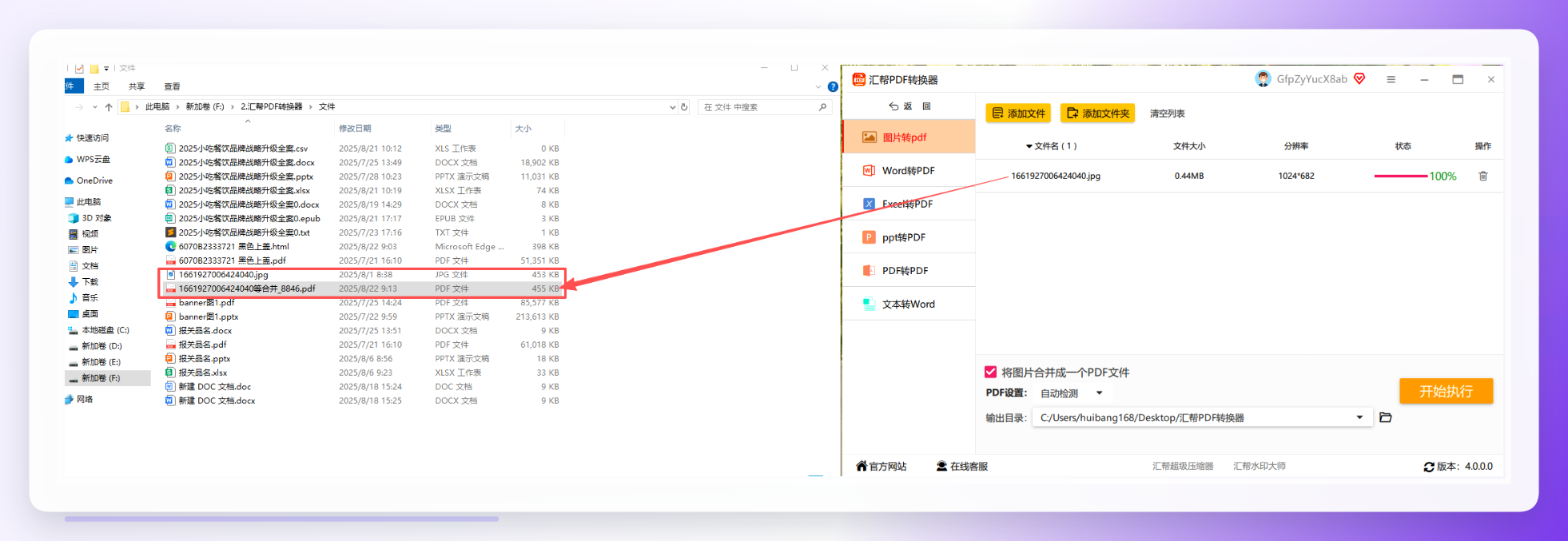Screen dimensions: 1568x541
Task: Open recent locations dropdown beside forward arrow
Action: click(x=95, y=107)
